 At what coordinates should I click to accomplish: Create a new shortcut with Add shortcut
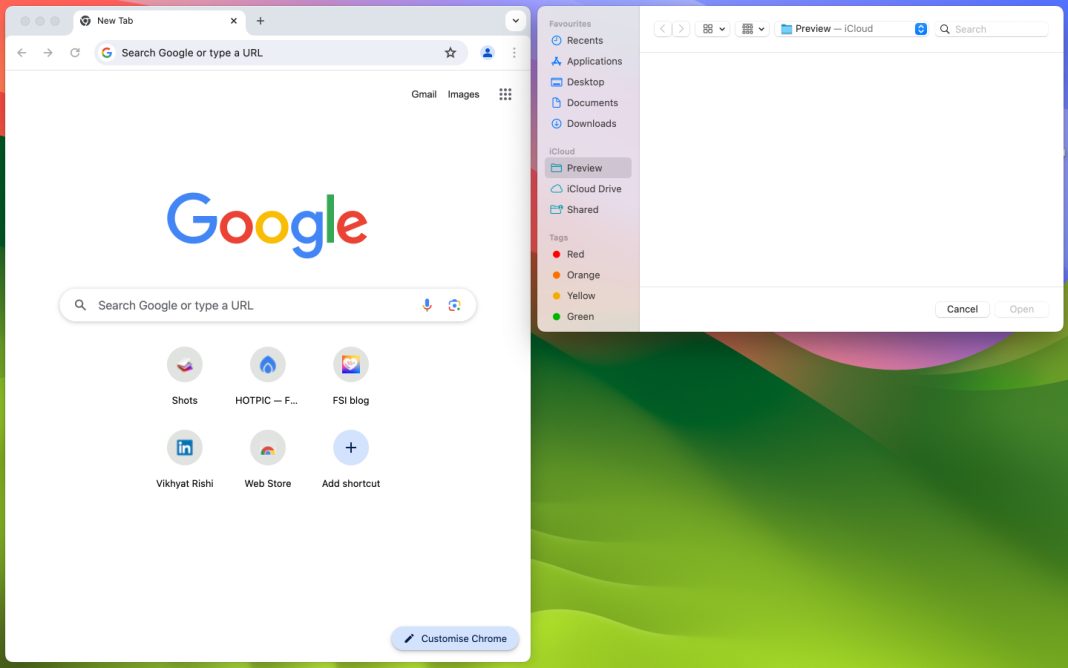click(x=350, y=448)
